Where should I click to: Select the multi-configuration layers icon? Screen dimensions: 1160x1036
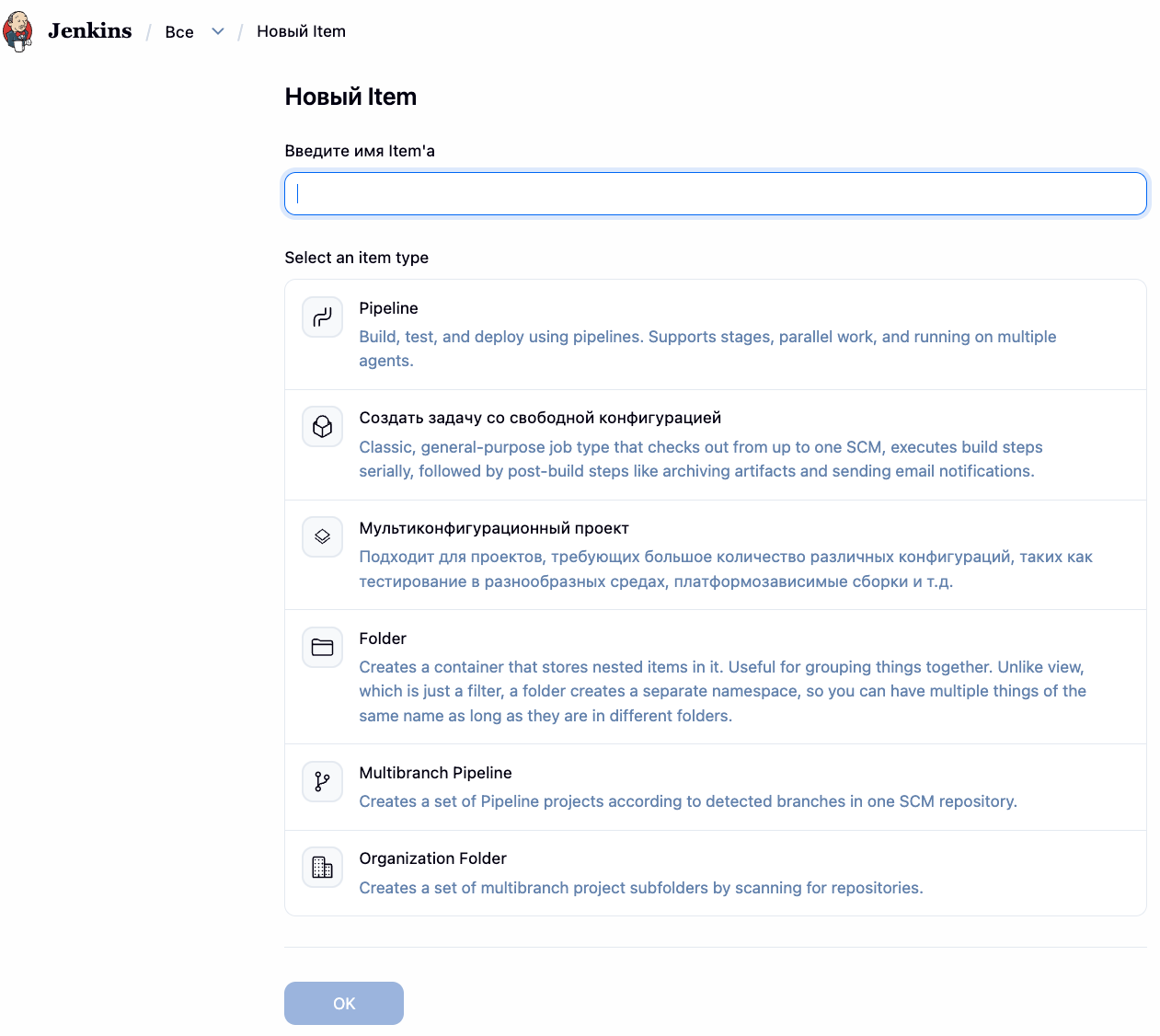click(x=322, y=536)
